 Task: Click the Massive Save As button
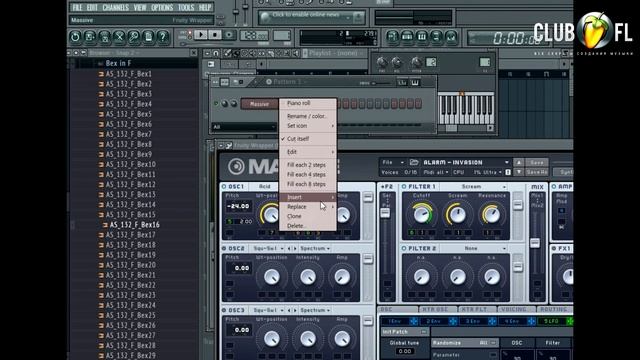[536, 172]
